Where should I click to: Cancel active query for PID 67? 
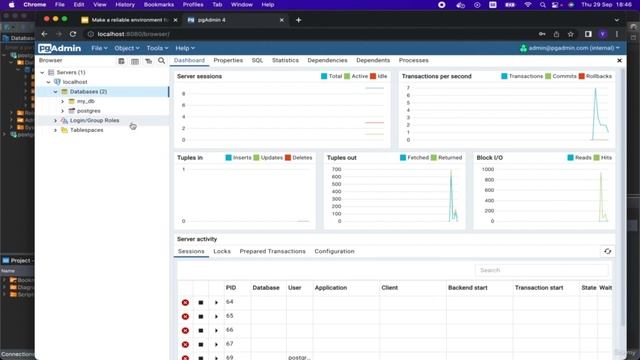click(200, 344)
